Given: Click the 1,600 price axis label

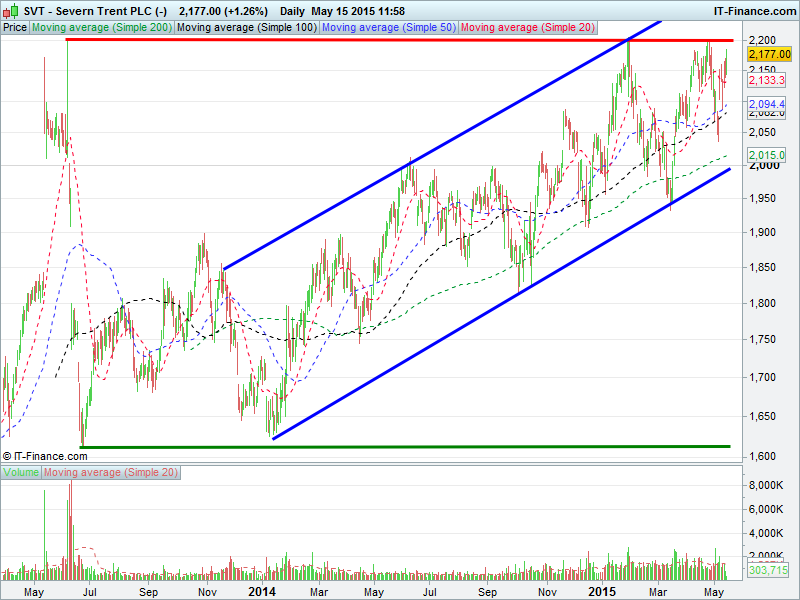Looking at the screenshot, I should (x=762, y=456).
